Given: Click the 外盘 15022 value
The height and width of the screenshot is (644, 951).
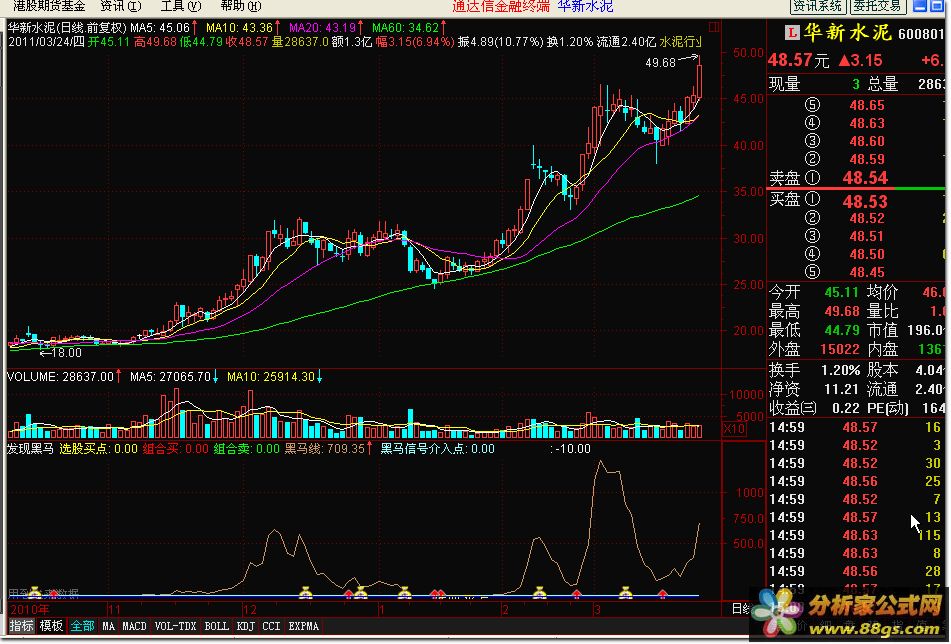Looking at the screenshot, I should 839,349.
